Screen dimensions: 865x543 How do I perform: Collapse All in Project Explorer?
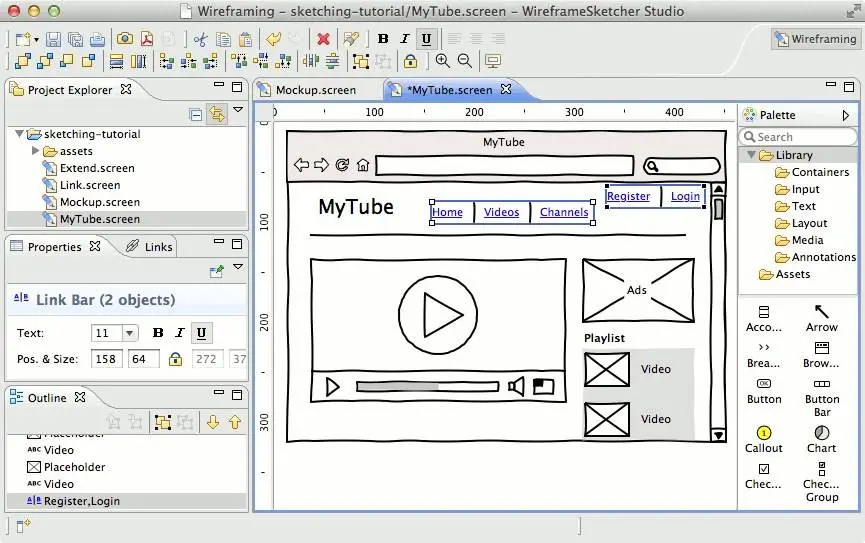click(196, 114)
